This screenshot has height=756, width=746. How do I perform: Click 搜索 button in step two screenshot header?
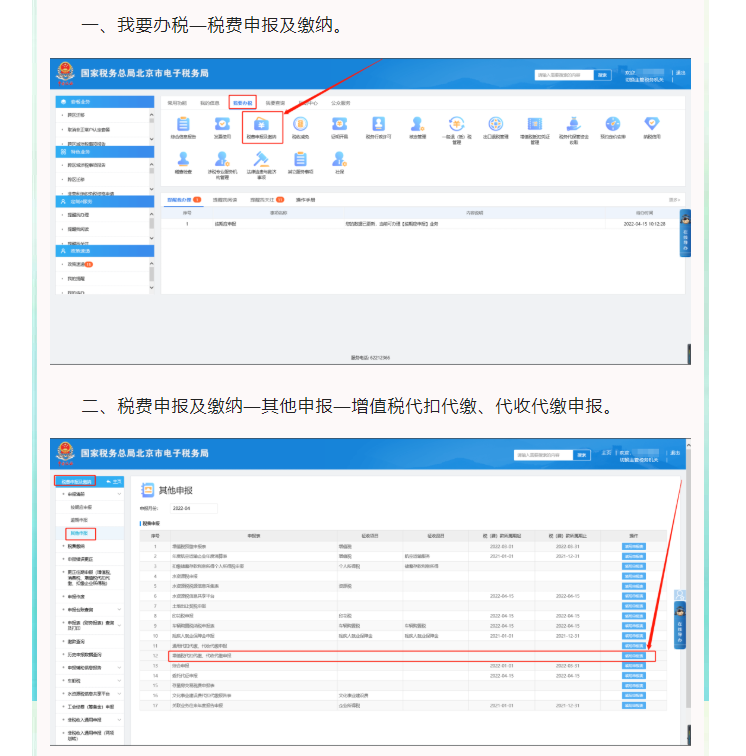point(582,455)
